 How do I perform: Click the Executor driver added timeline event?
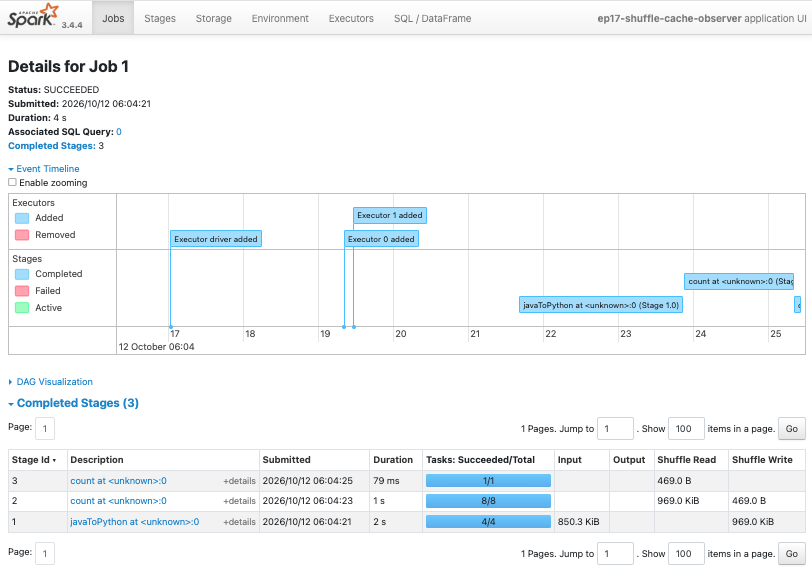click(x=215, y=239)
